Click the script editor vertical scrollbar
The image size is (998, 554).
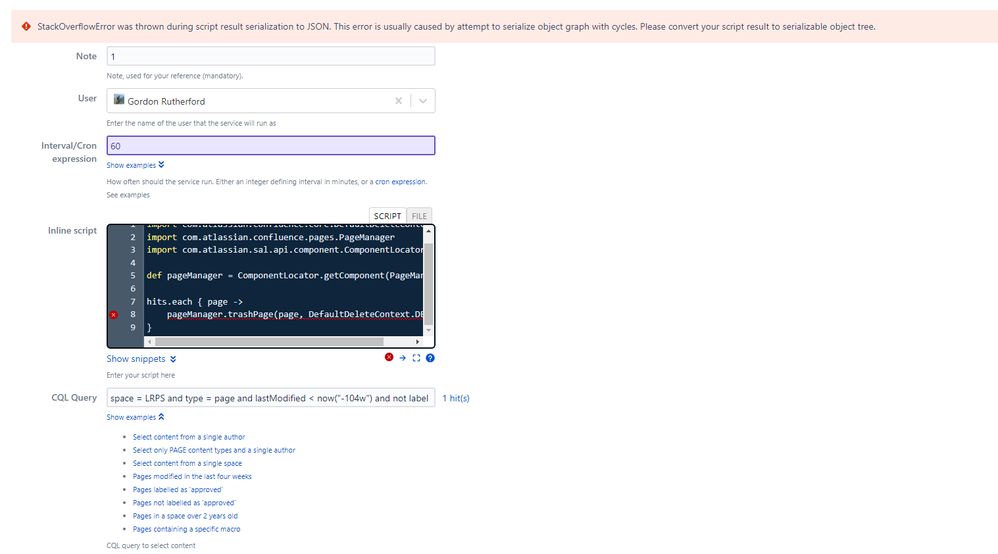point(428,284)
